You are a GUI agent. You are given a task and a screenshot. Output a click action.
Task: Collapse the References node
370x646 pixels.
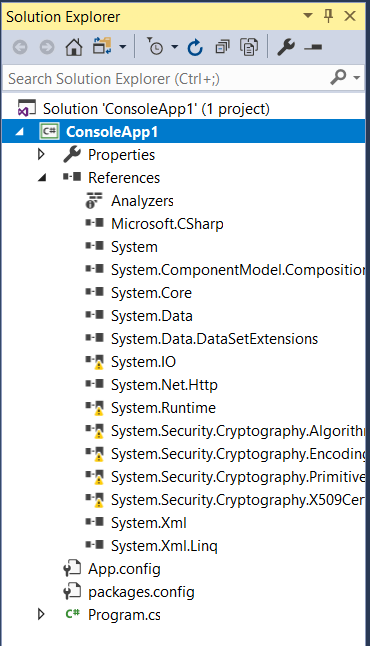coord(42,178)
